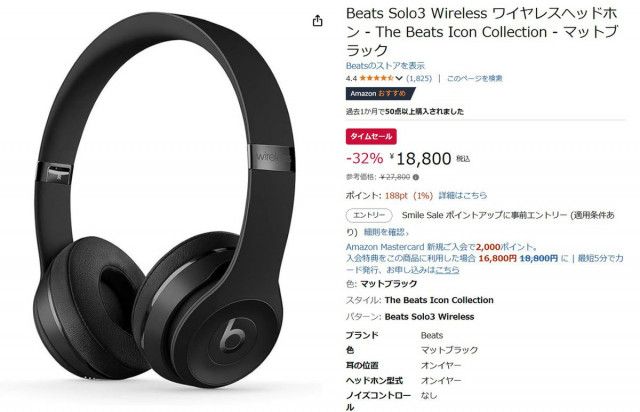The height and width of the screenshot is (412, 640).
Task: Expand the rating breakdown chevron
Action: coord(399,78)
